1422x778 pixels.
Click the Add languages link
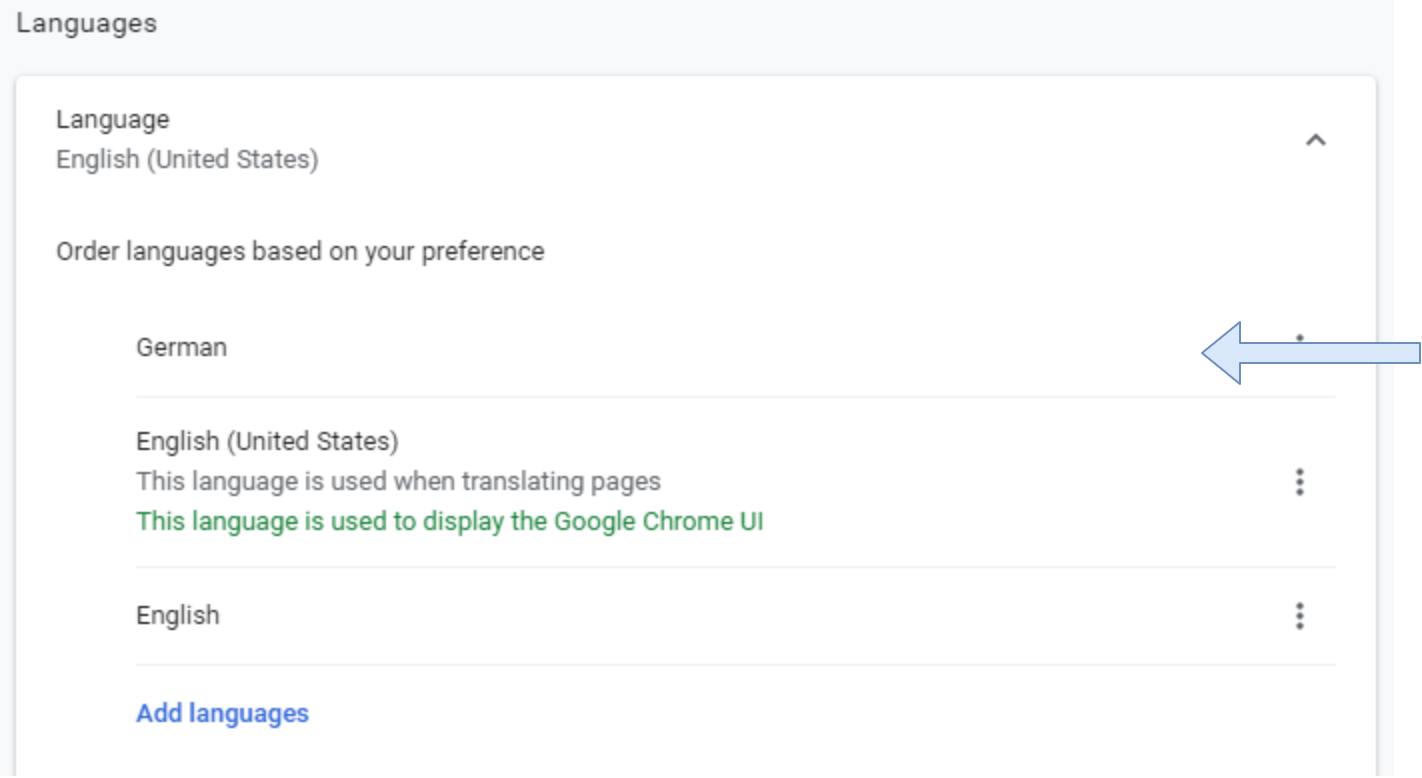pyautogui.click(x=222, y=713)
